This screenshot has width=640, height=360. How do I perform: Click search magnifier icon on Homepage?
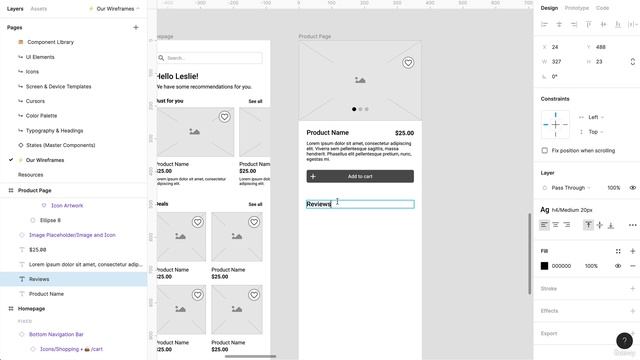pos(161,58)
